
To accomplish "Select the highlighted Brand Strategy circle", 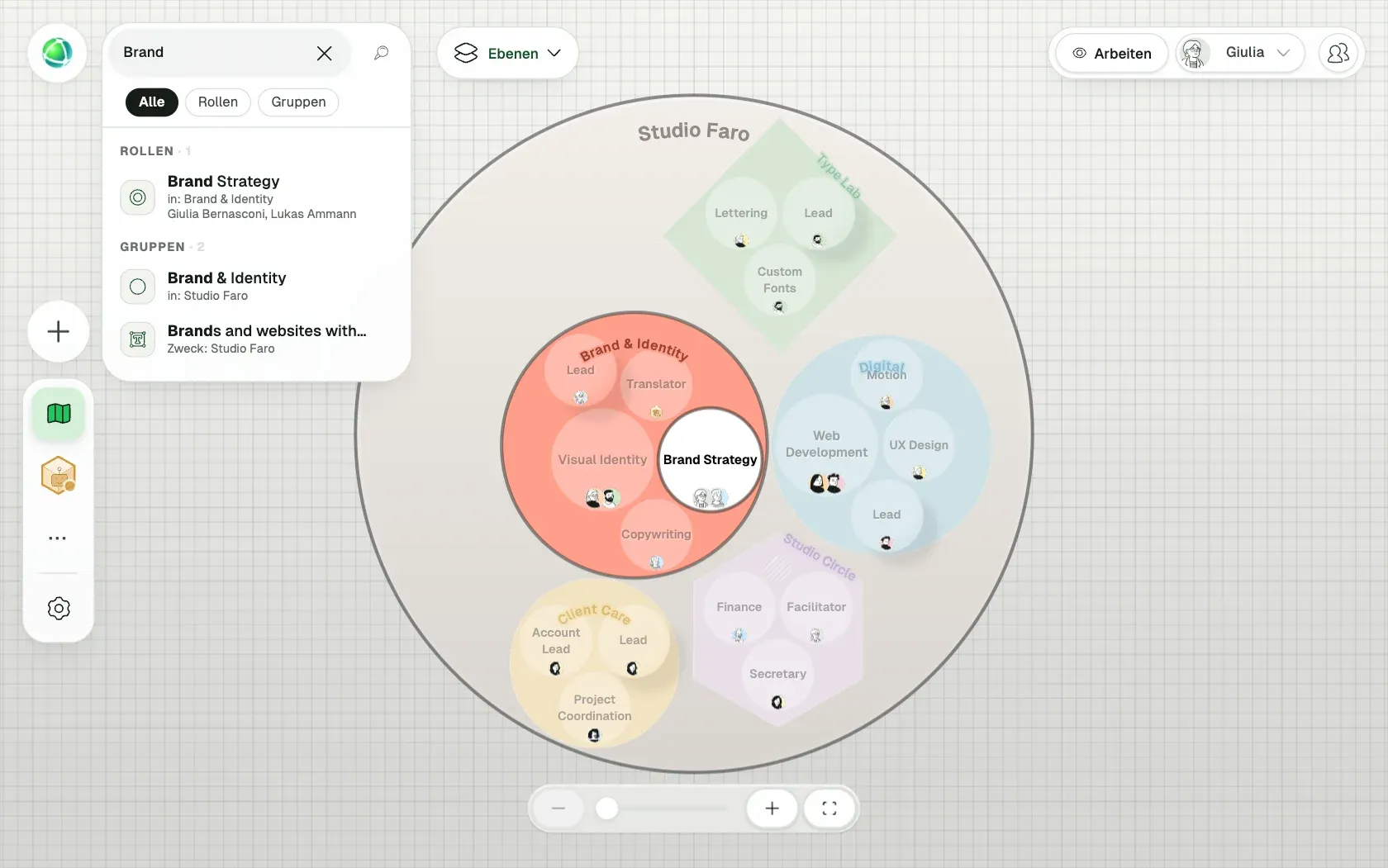I will [710, 460].
